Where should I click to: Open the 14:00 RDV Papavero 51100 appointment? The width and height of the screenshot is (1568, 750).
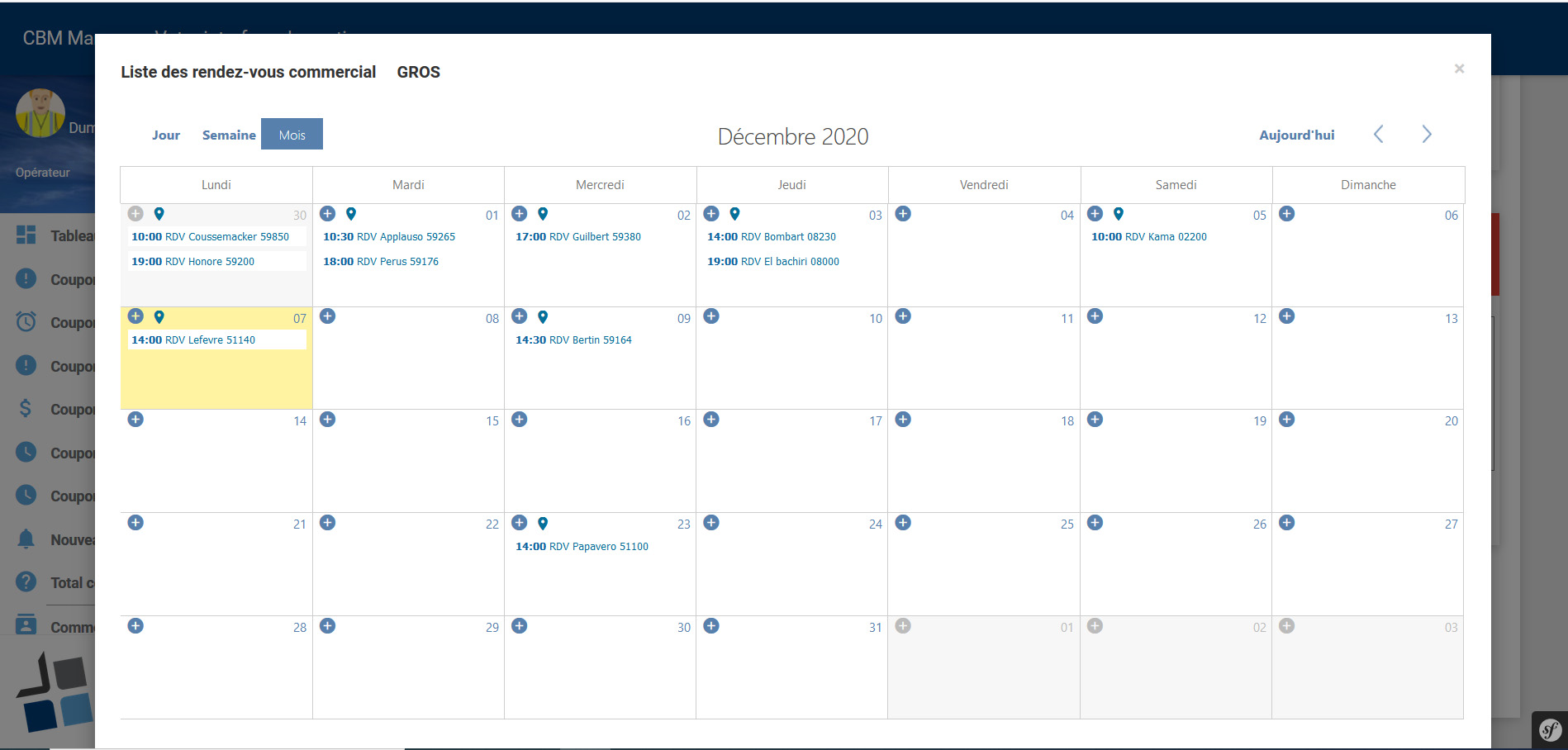click(582, 546)
